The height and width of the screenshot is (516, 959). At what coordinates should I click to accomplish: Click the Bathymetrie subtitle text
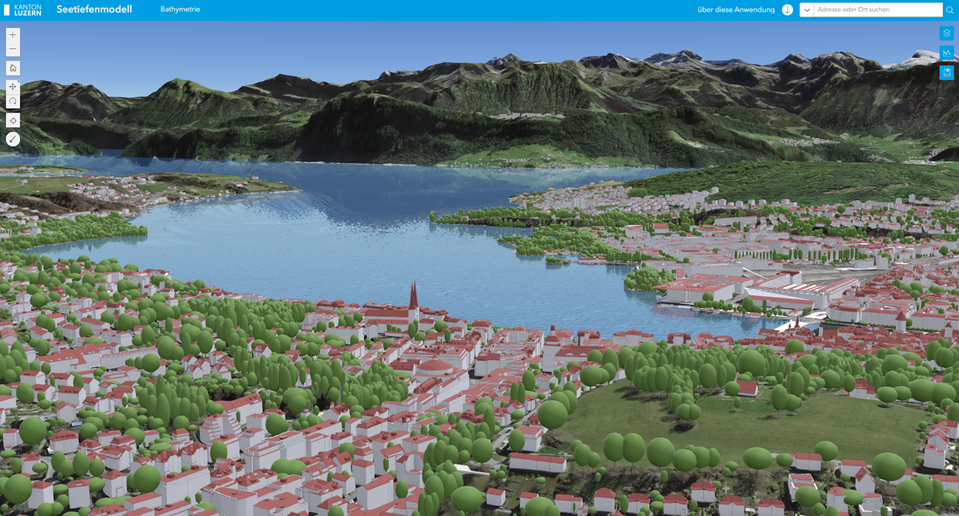coord(180,9)
